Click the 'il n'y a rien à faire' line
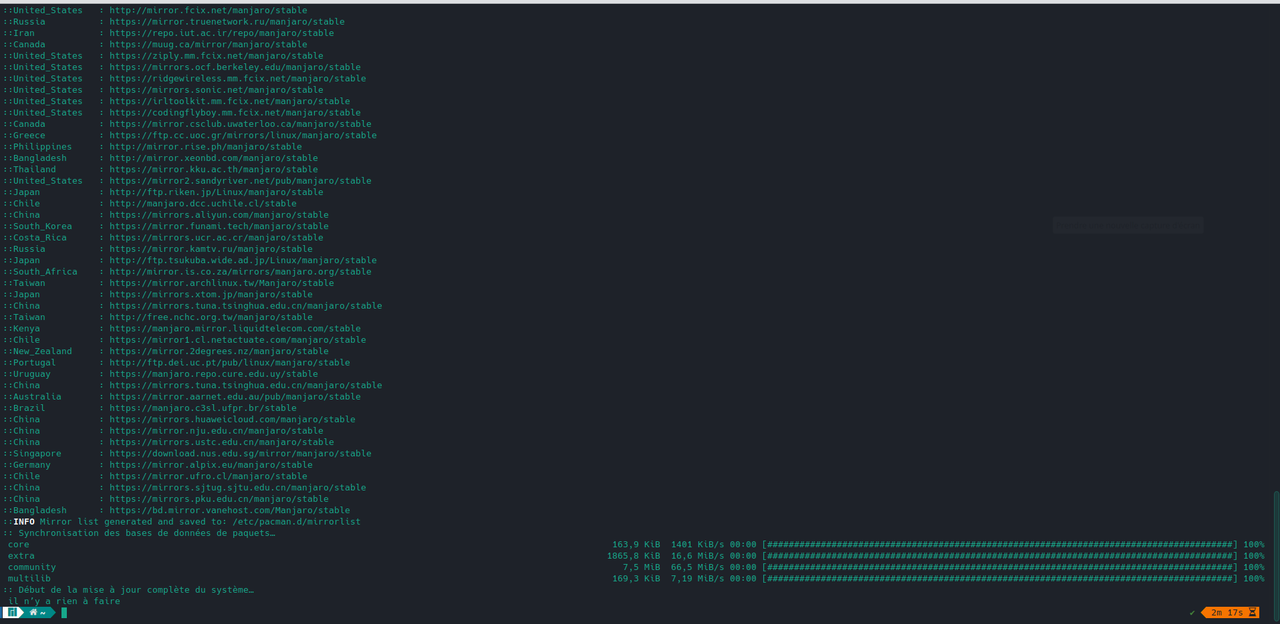This screenshot has width=1280, height=624. tap(64, 601)
